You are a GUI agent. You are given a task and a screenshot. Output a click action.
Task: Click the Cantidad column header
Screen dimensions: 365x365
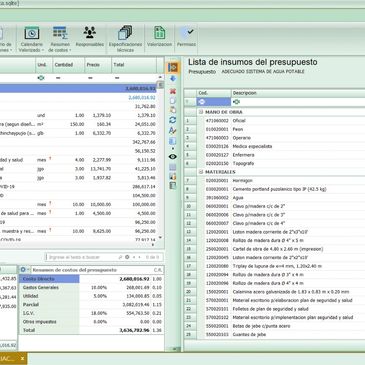68,65
